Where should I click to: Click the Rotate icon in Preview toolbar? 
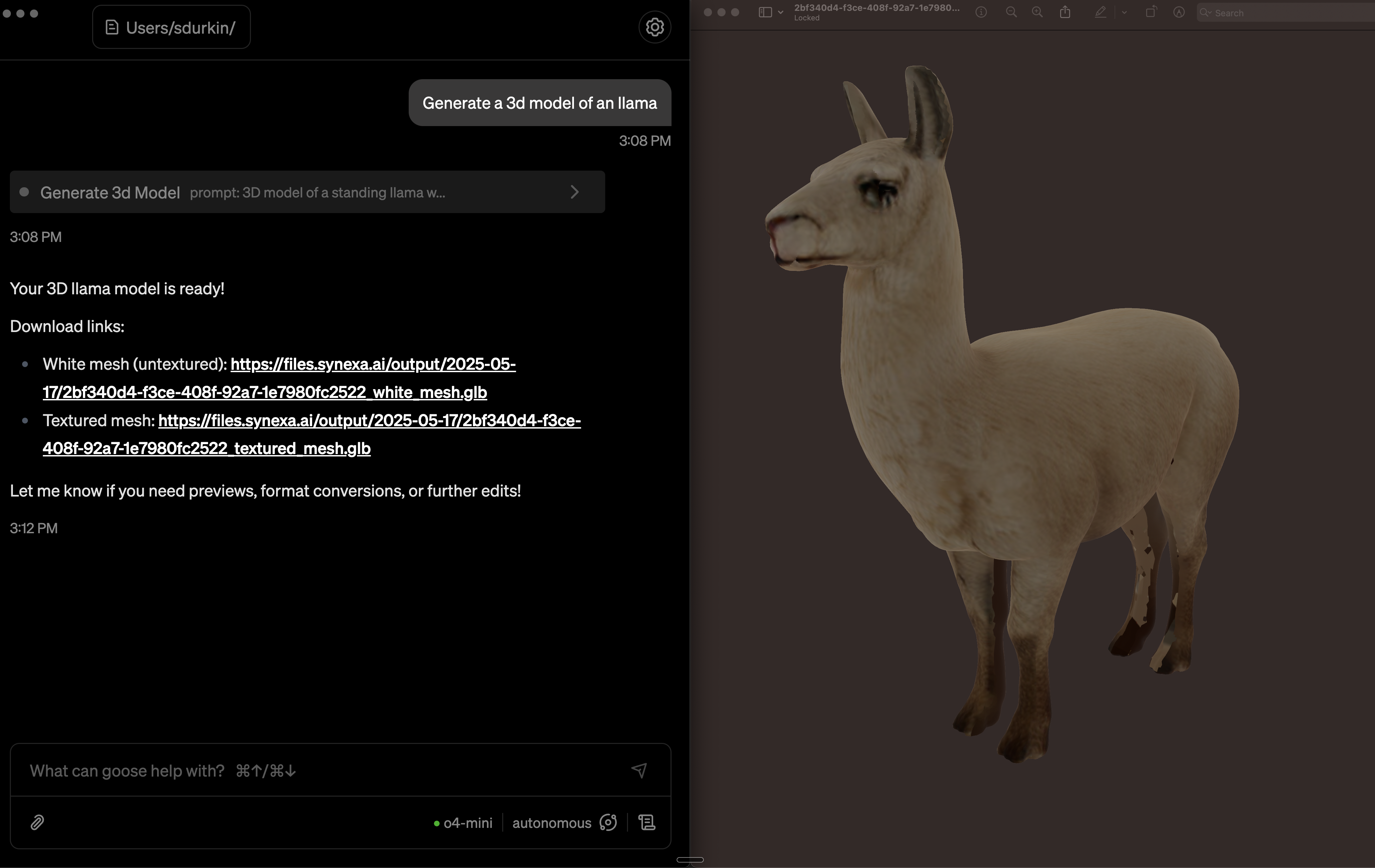[x=1151, y=12]
